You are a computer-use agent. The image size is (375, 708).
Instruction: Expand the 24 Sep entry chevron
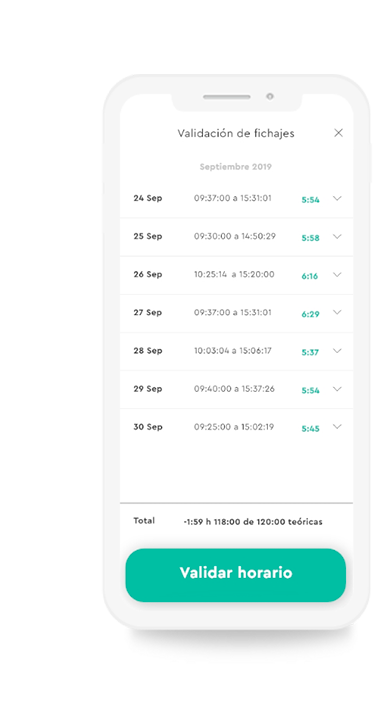(x=337, y=198)
